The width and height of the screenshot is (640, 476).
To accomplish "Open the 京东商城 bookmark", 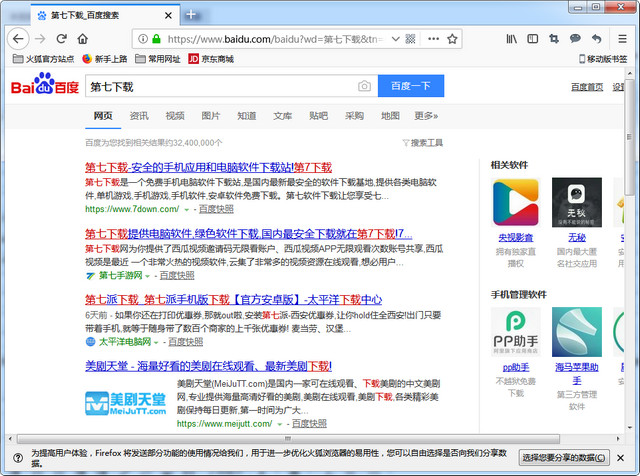I will coord(211,59).
